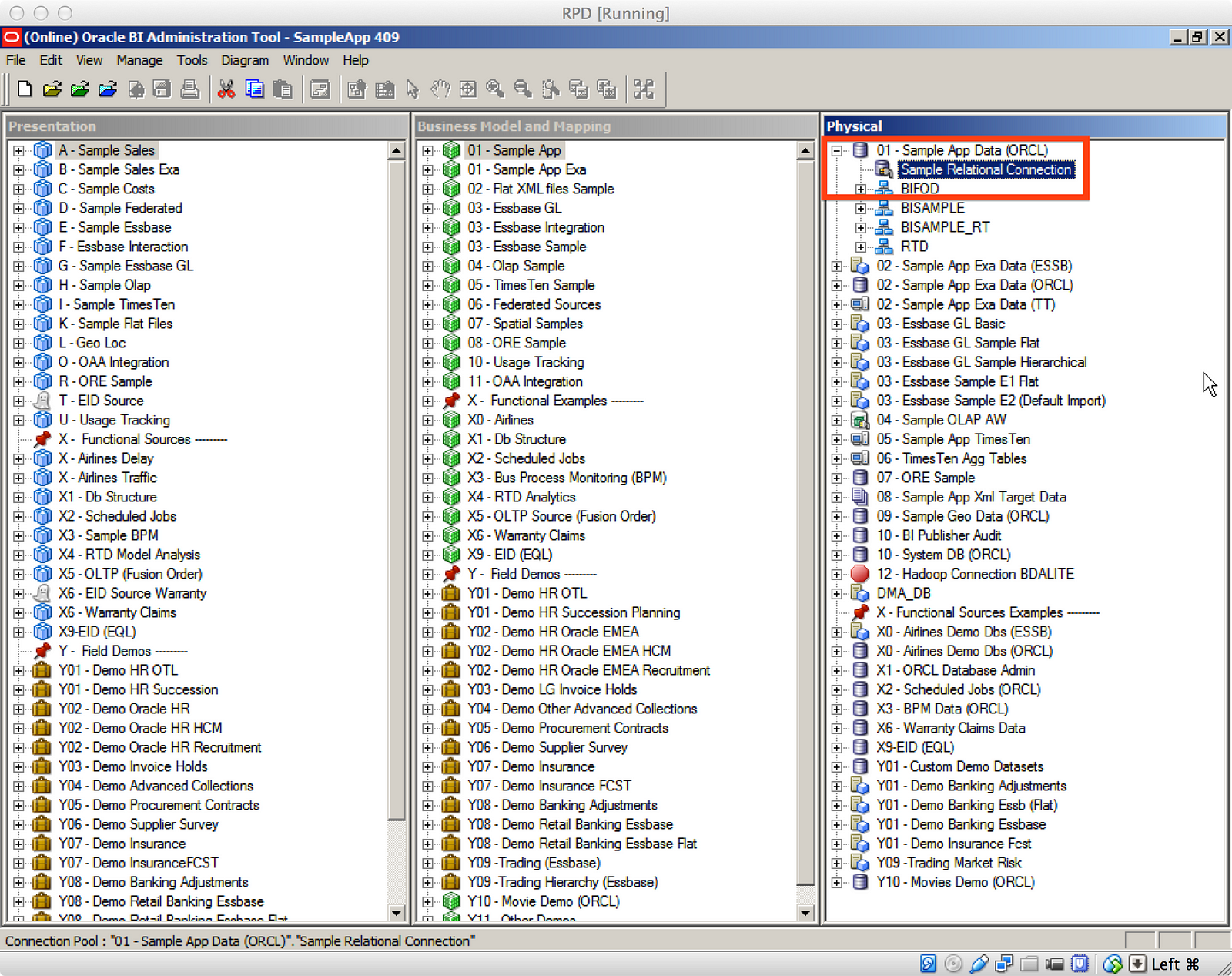The image size is (1232, 976).
Task: Click the floppy-disk Save toolbar icon
Action: pyautogui.click(x=162, y=89)
